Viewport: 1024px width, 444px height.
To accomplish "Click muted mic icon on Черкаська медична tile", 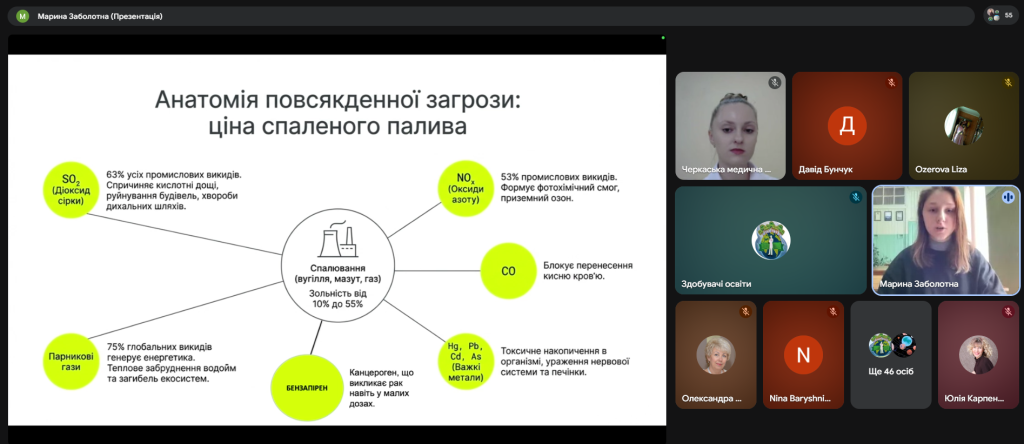I will 774,83.
